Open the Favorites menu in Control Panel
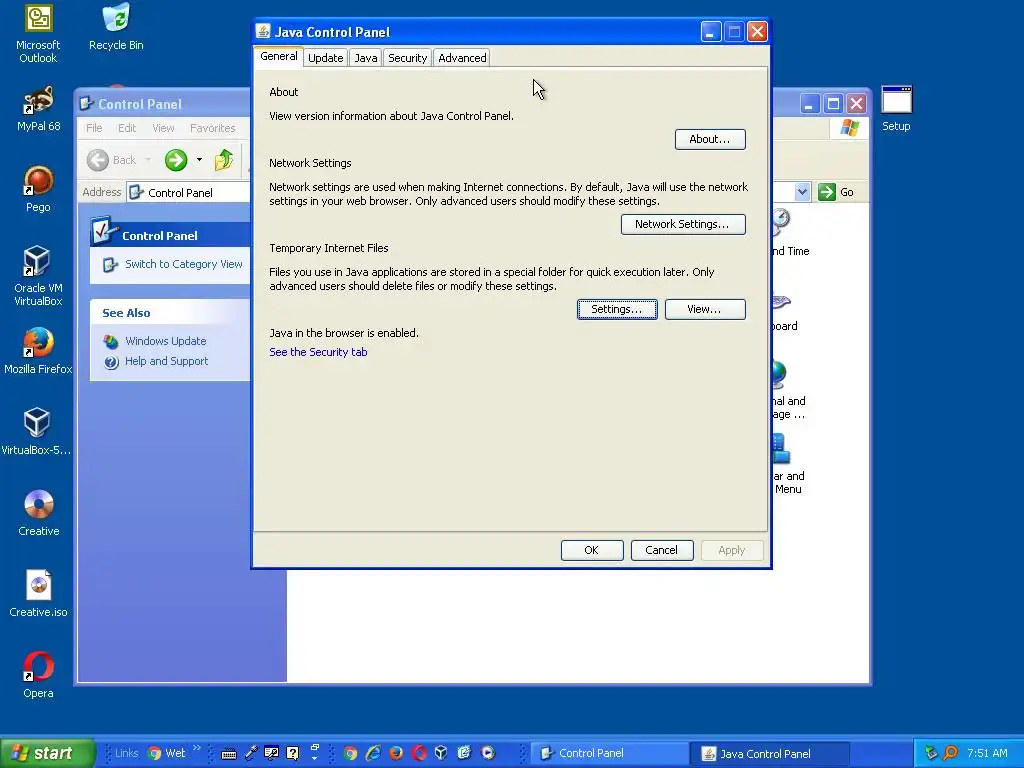1024x768 pixels. (x=212, y=128)
